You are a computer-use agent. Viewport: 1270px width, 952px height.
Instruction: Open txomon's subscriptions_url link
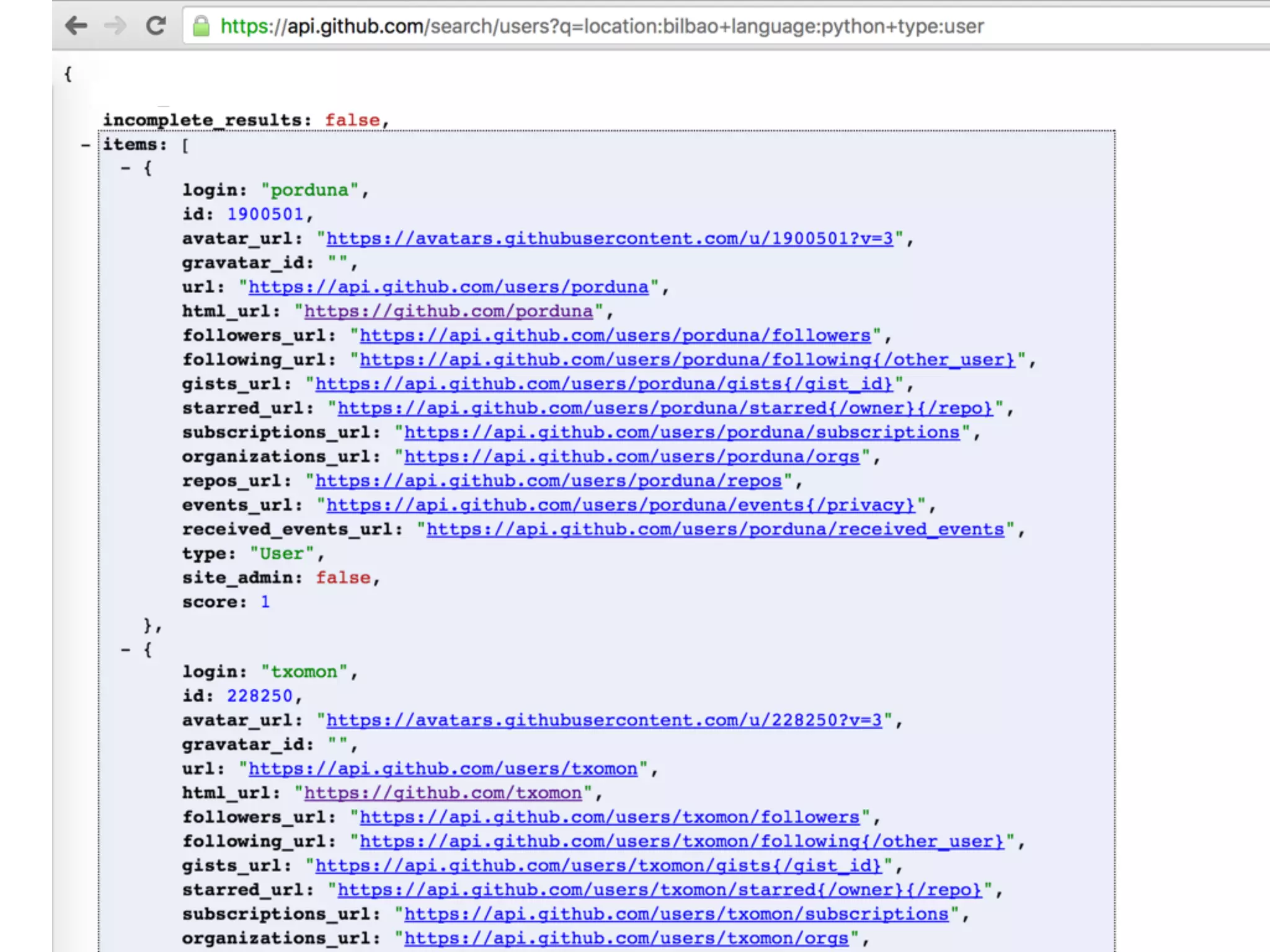click(x=677, y=914)
